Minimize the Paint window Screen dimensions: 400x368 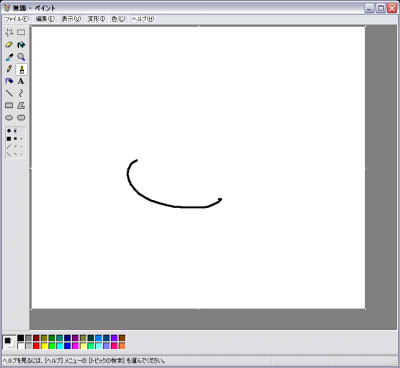click(369, 8)
